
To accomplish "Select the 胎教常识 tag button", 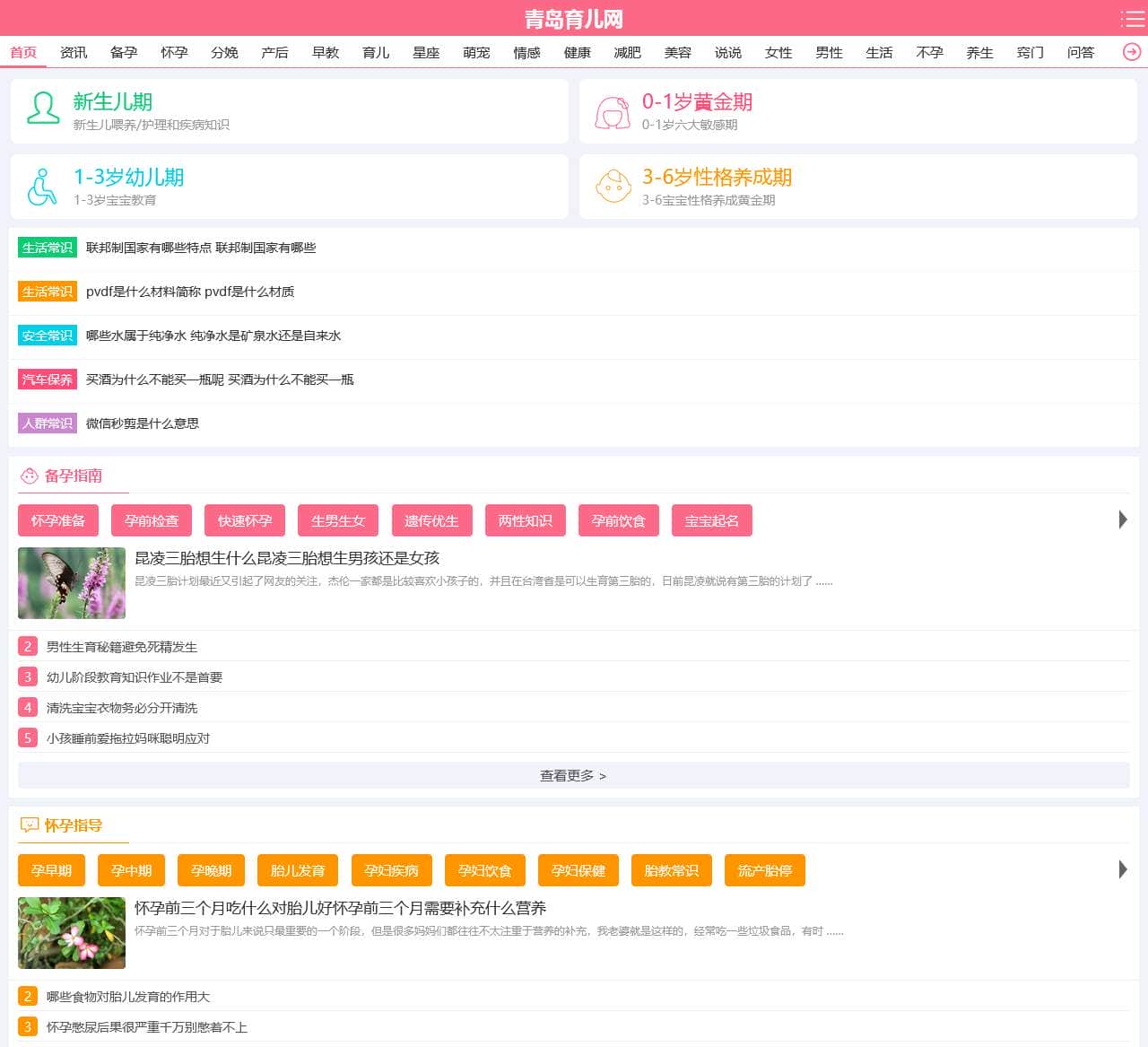I will tap(671, 870).
